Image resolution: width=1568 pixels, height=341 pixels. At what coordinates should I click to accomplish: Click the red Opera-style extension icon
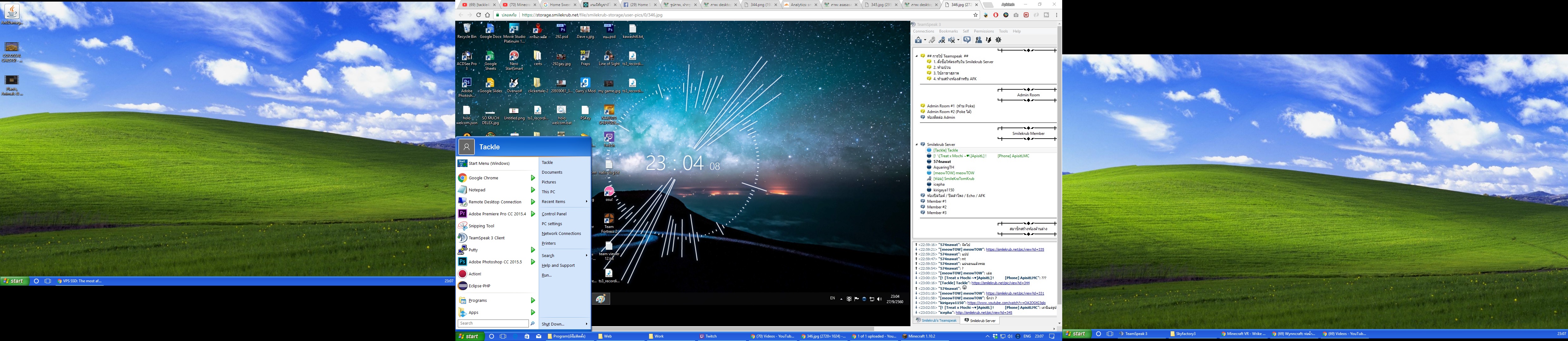(x=996, y=15)
